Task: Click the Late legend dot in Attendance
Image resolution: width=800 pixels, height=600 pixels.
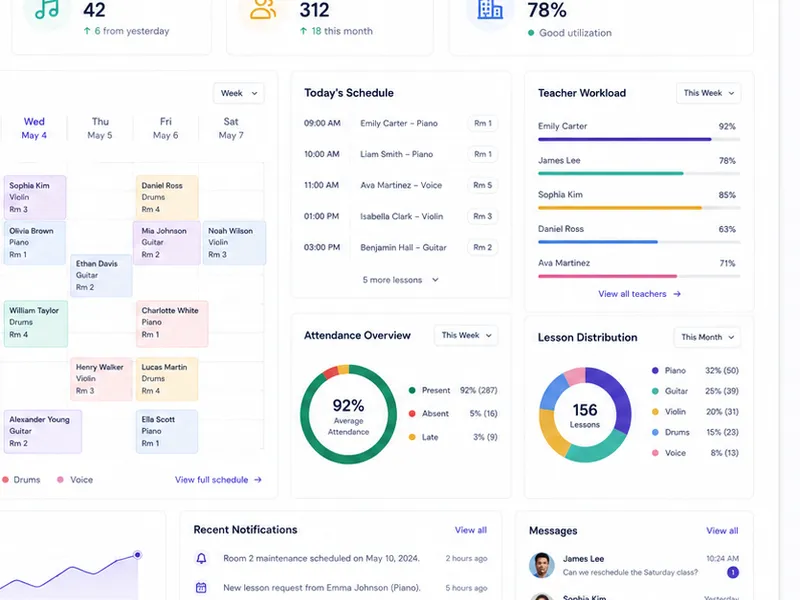Action: (x=412, y=437)
